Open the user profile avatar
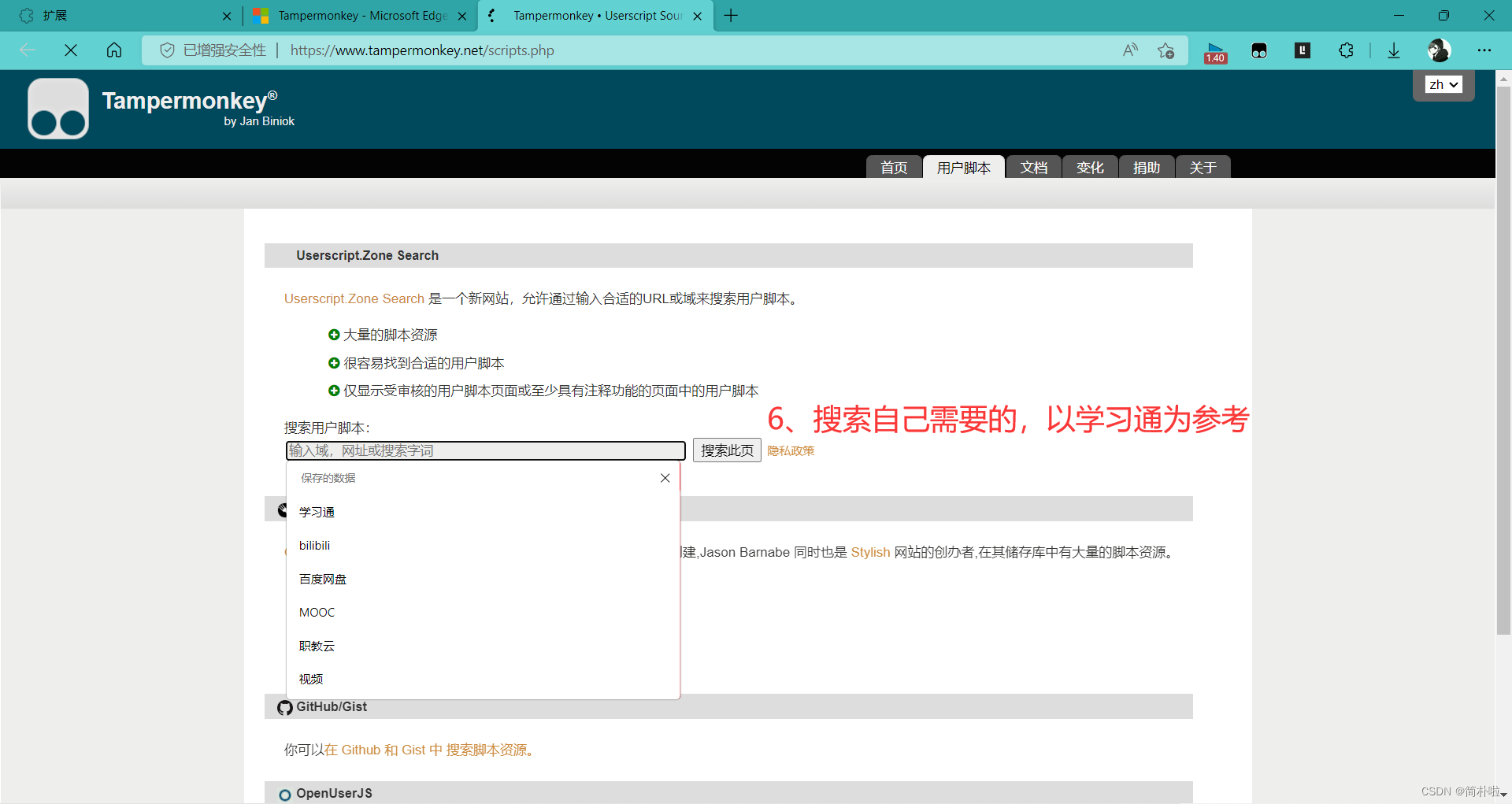This screenshot has width=1512, height=804. (1439, 50)
